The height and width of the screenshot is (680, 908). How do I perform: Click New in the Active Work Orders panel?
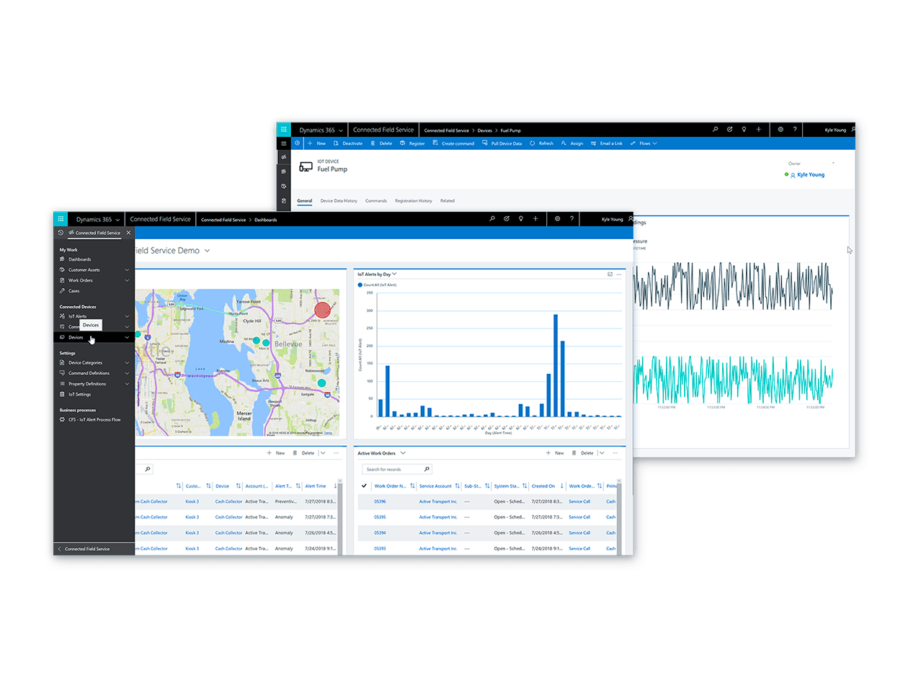click(555, 453)
